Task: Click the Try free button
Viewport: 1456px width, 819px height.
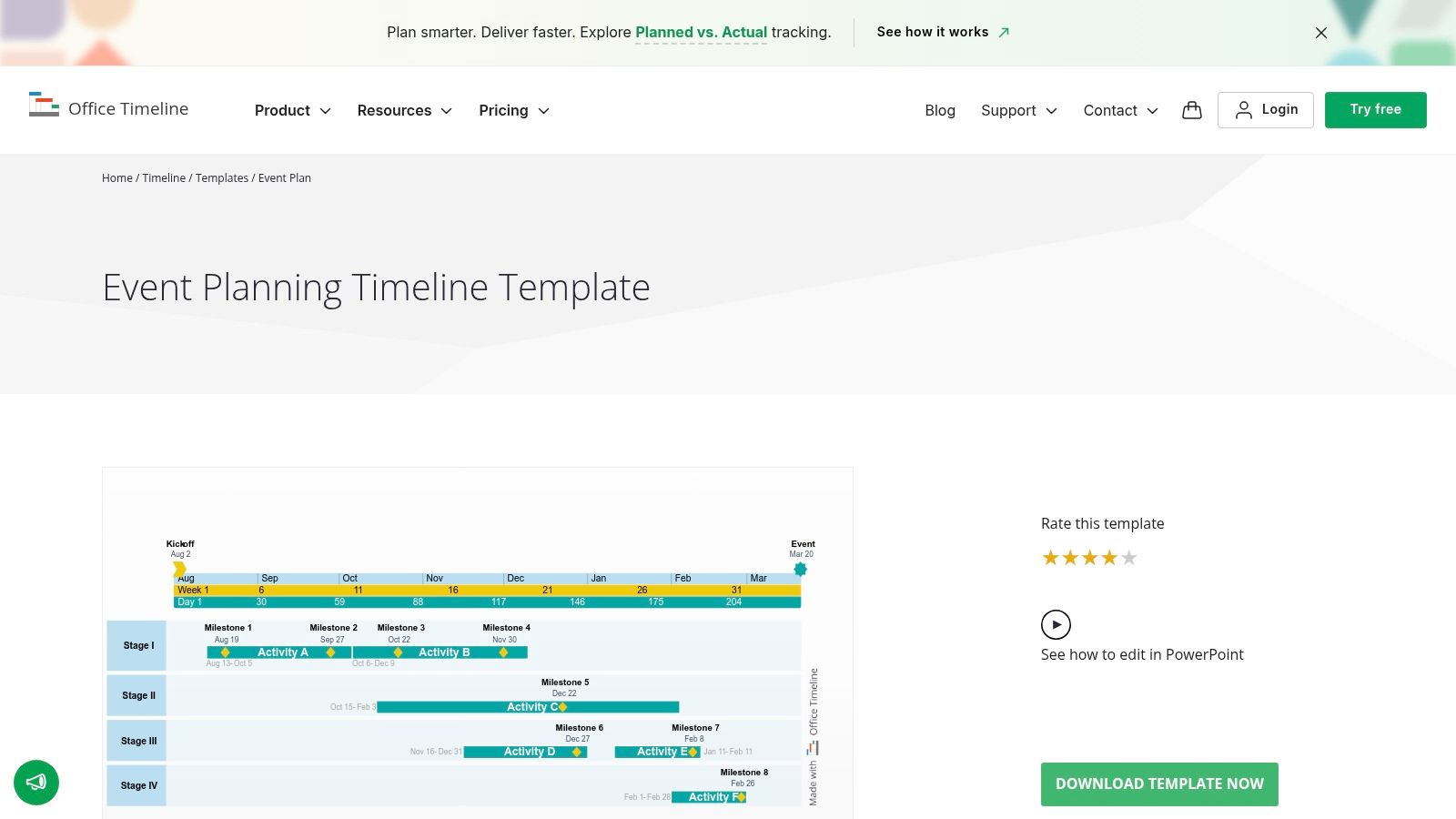Action: 1375,109
